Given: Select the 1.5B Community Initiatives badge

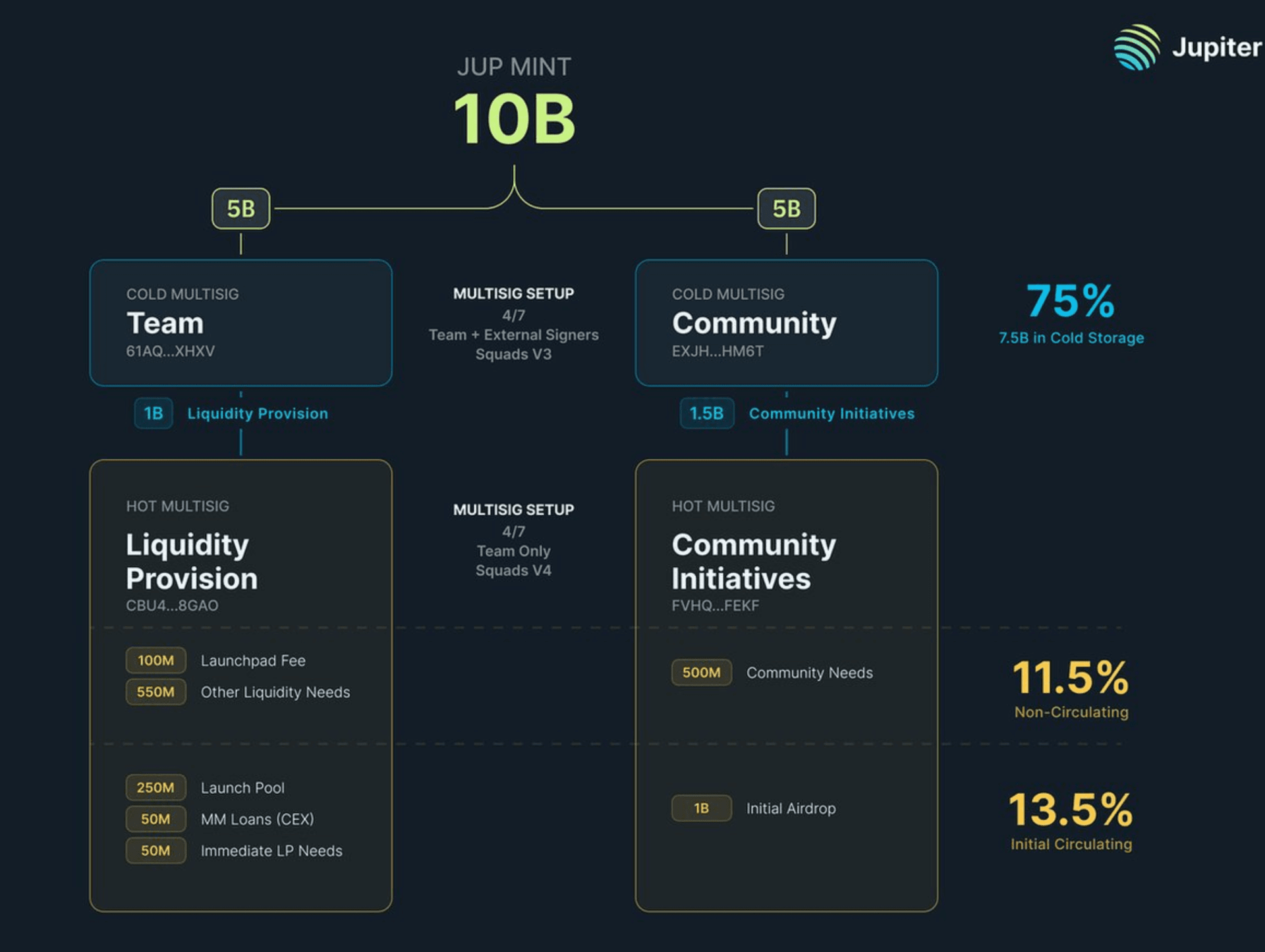Looking at the screenshot, I should (707, 413).
